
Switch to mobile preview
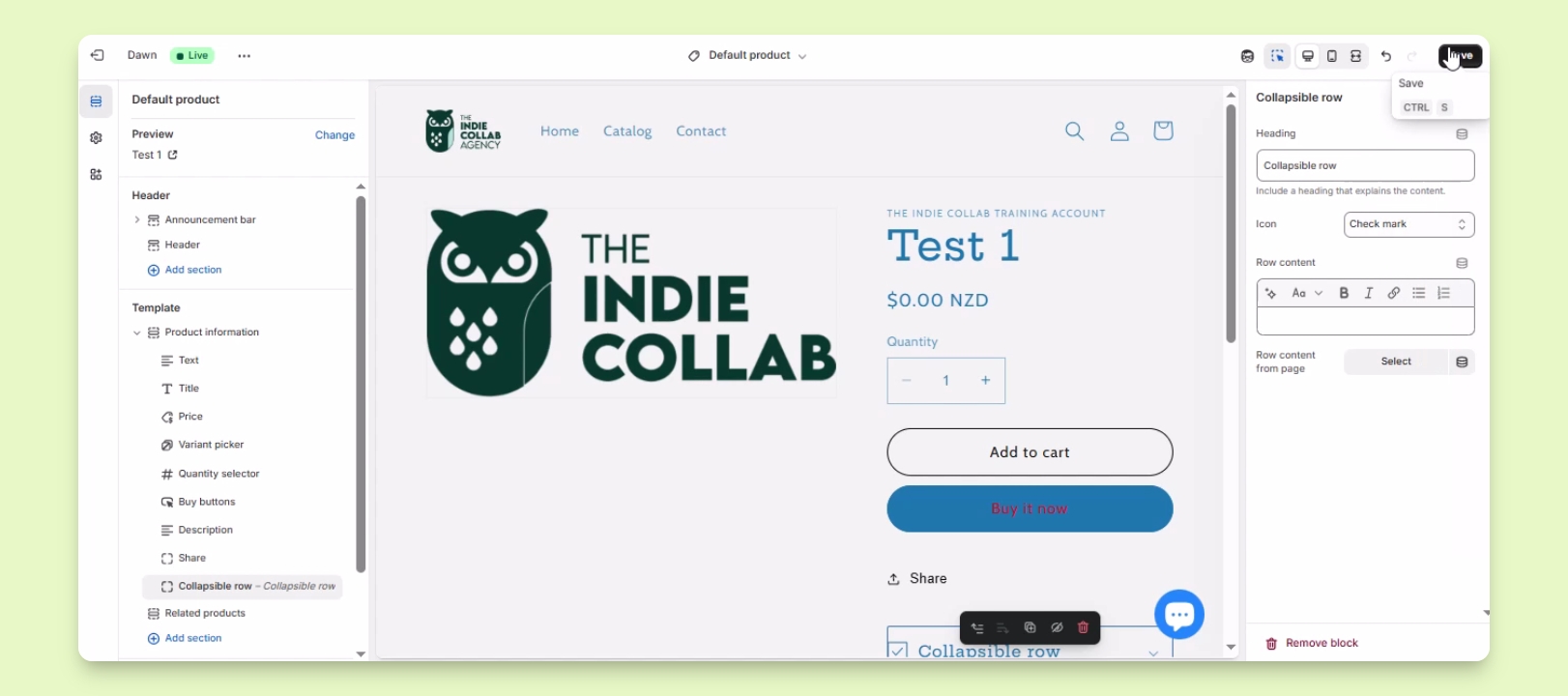(1332, 56)
